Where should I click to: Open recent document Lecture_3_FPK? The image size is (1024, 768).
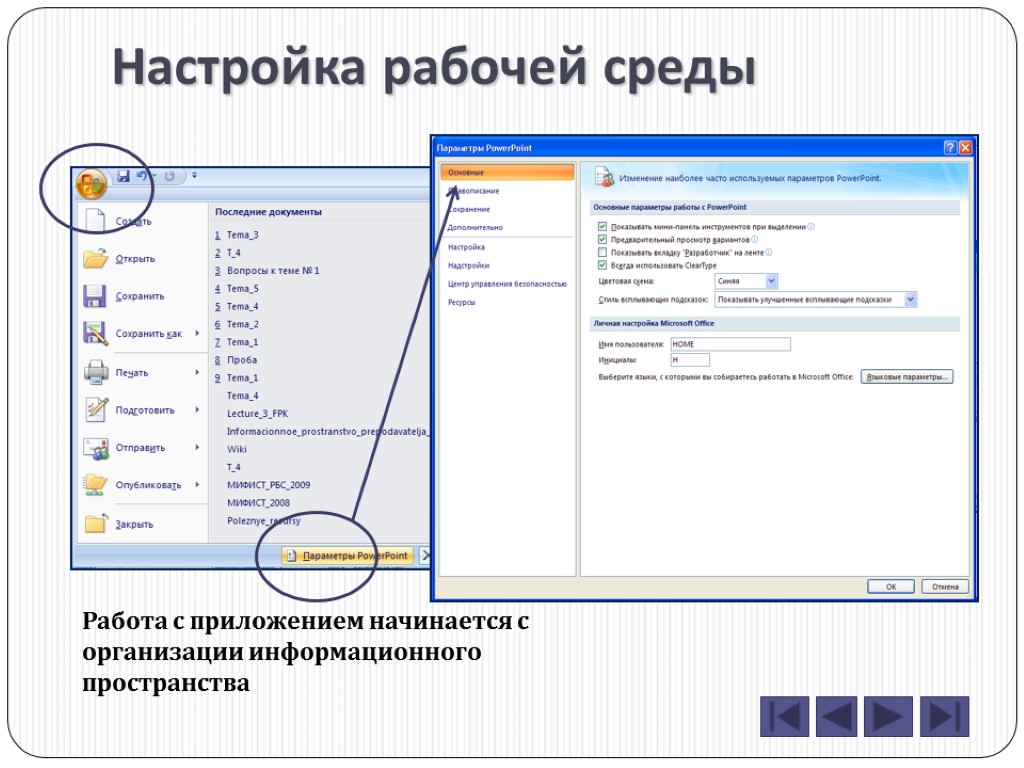(257, 413)
